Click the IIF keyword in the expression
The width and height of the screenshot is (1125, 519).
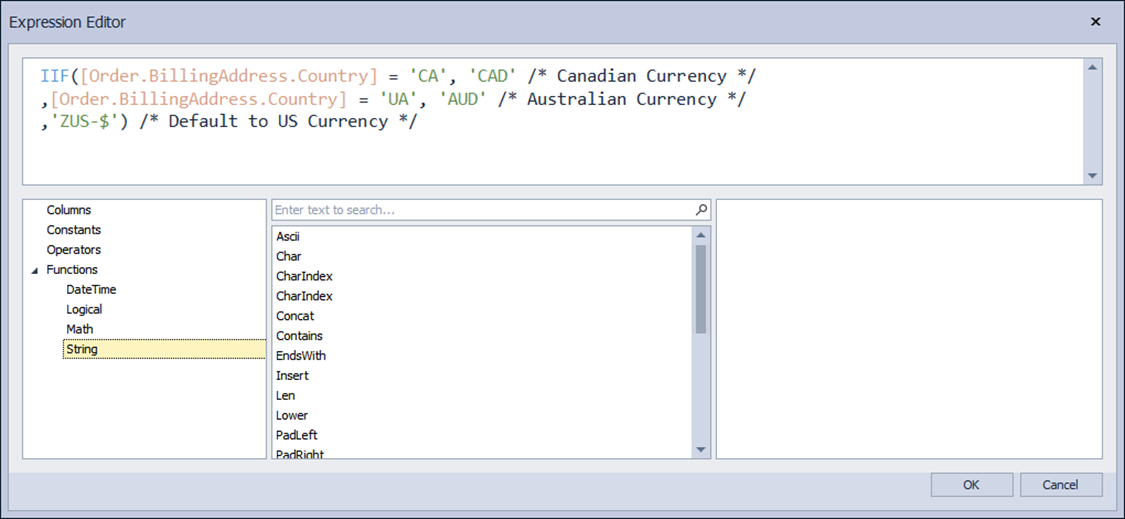pyautogui.click(x=56, y=76)
